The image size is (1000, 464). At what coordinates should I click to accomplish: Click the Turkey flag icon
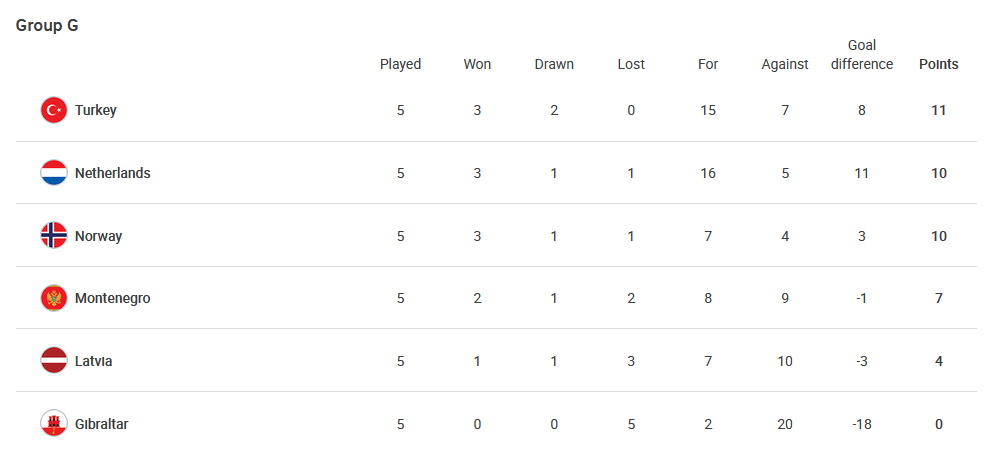click(54, 110)
